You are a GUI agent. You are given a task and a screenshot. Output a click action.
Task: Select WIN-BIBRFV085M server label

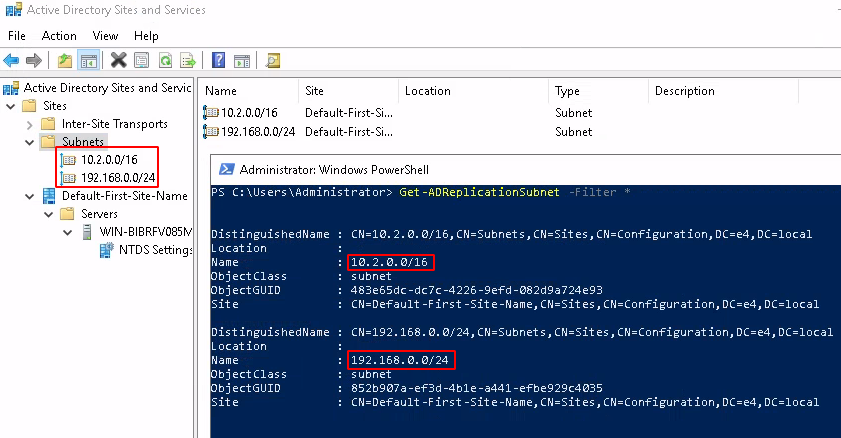tap(145, 232)
